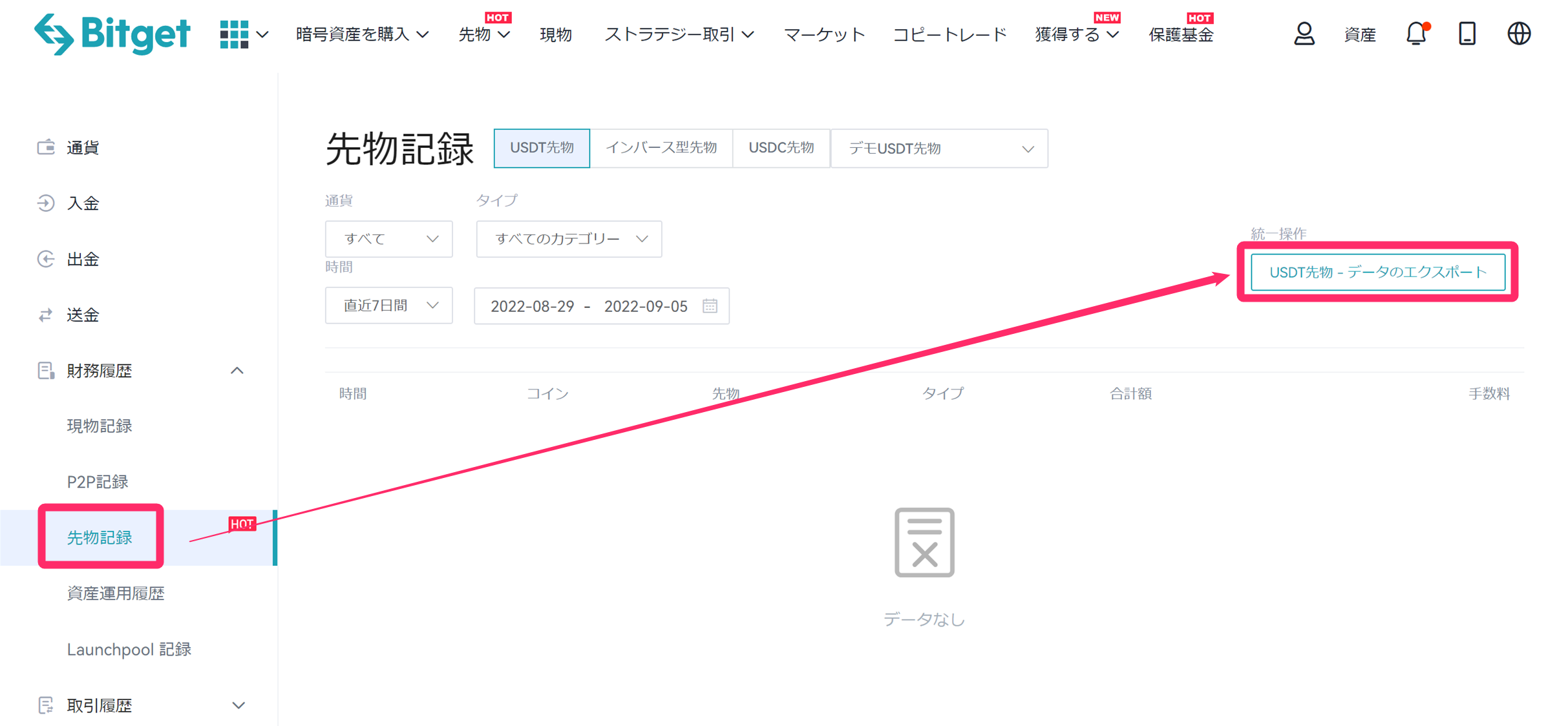Image resolution: width=1568 pixels, height=726 pixels.
Task: Click the 先物 column header in table
Action: [725, 393]
